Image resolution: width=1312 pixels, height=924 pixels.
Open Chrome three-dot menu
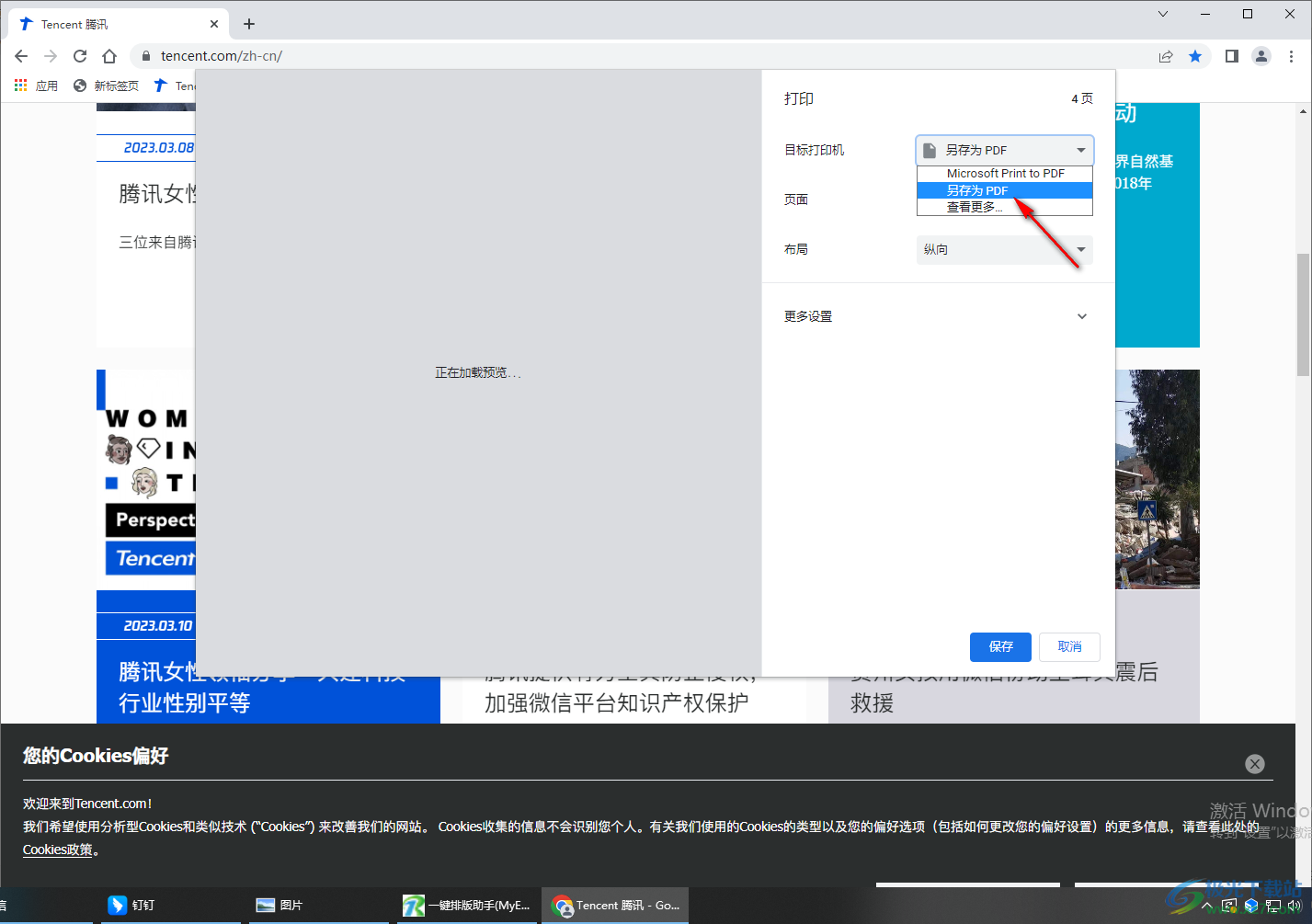(1291, 56)
